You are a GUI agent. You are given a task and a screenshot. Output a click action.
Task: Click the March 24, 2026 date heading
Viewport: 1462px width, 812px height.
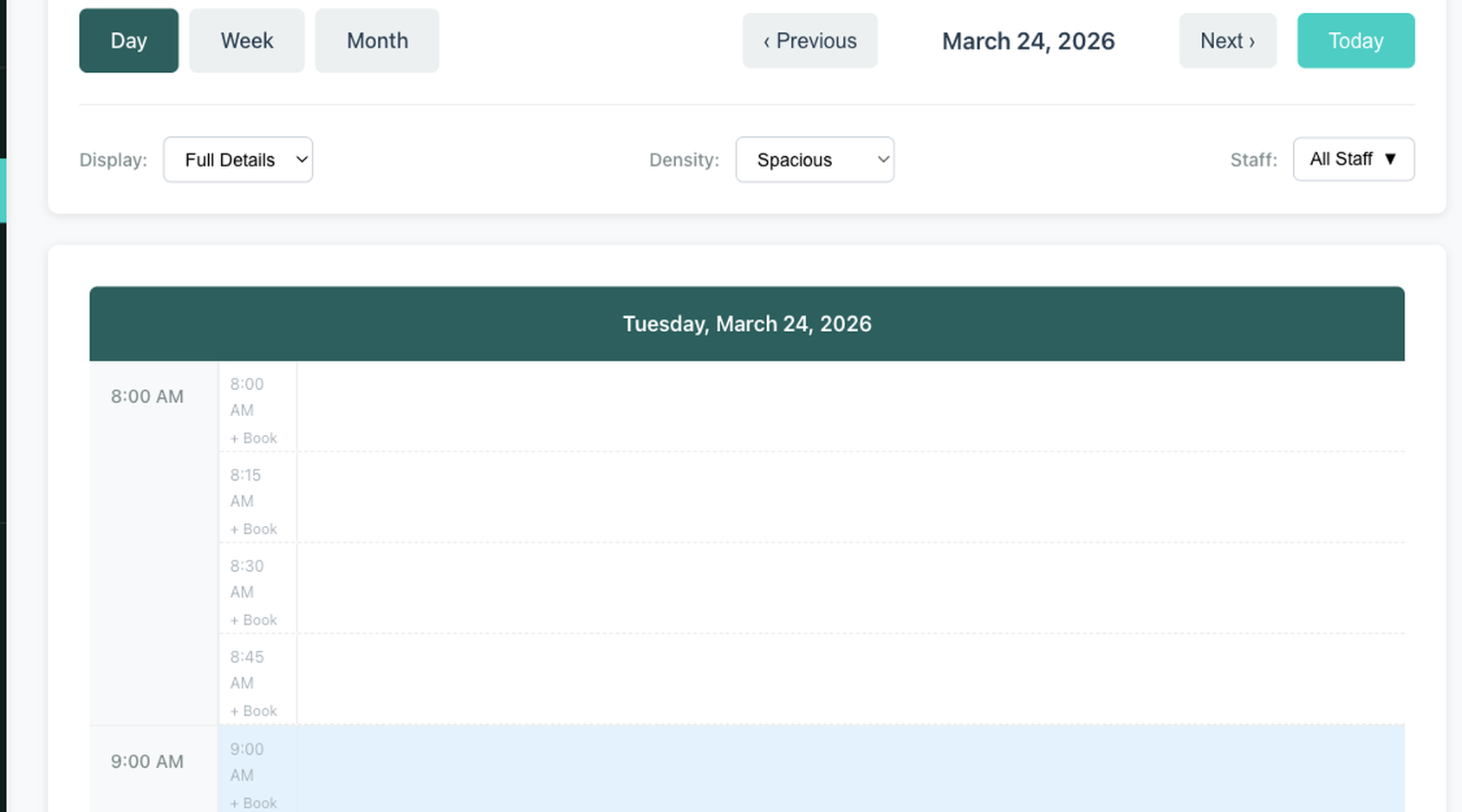[1028, 40]
